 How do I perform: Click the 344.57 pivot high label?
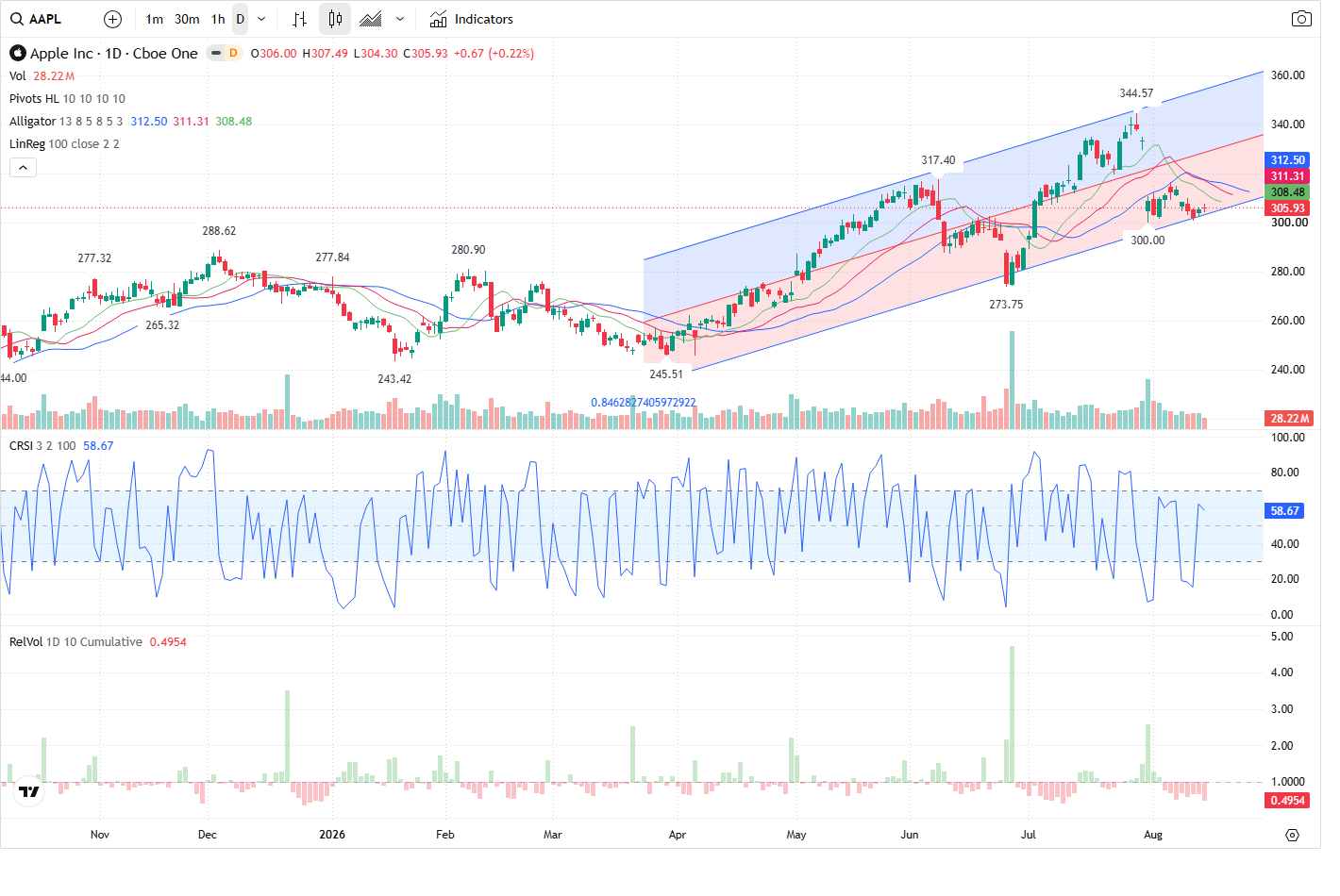coord(1136,93)
